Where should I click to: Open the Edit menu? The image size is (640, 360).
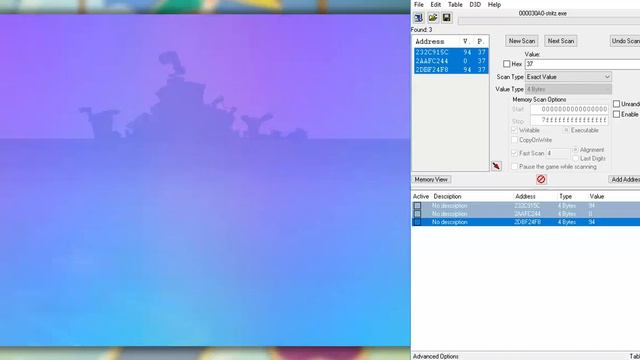click(x=436, y=4)
